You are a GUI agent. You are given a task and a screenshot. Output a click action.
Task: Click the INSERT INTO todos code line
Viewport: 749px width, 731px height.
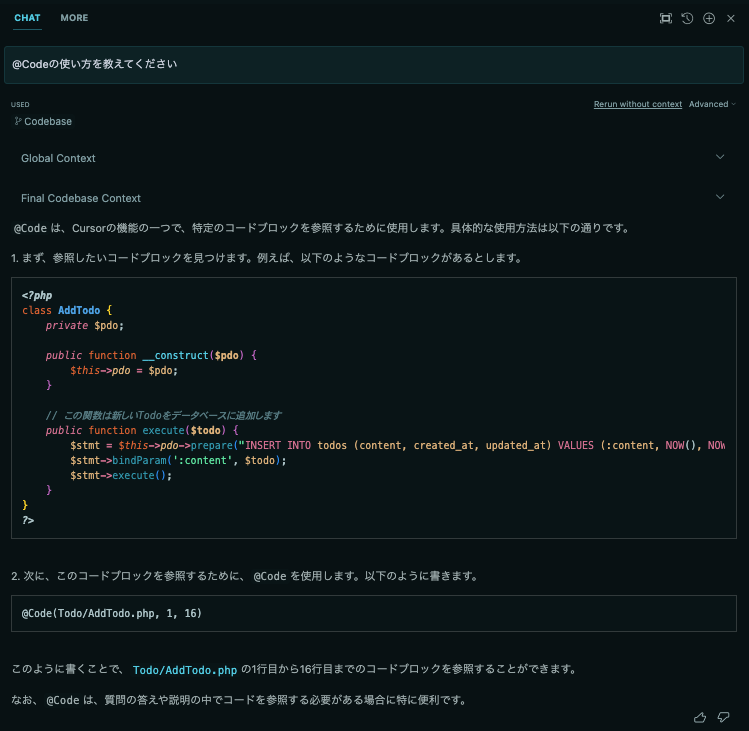point(397,445)
